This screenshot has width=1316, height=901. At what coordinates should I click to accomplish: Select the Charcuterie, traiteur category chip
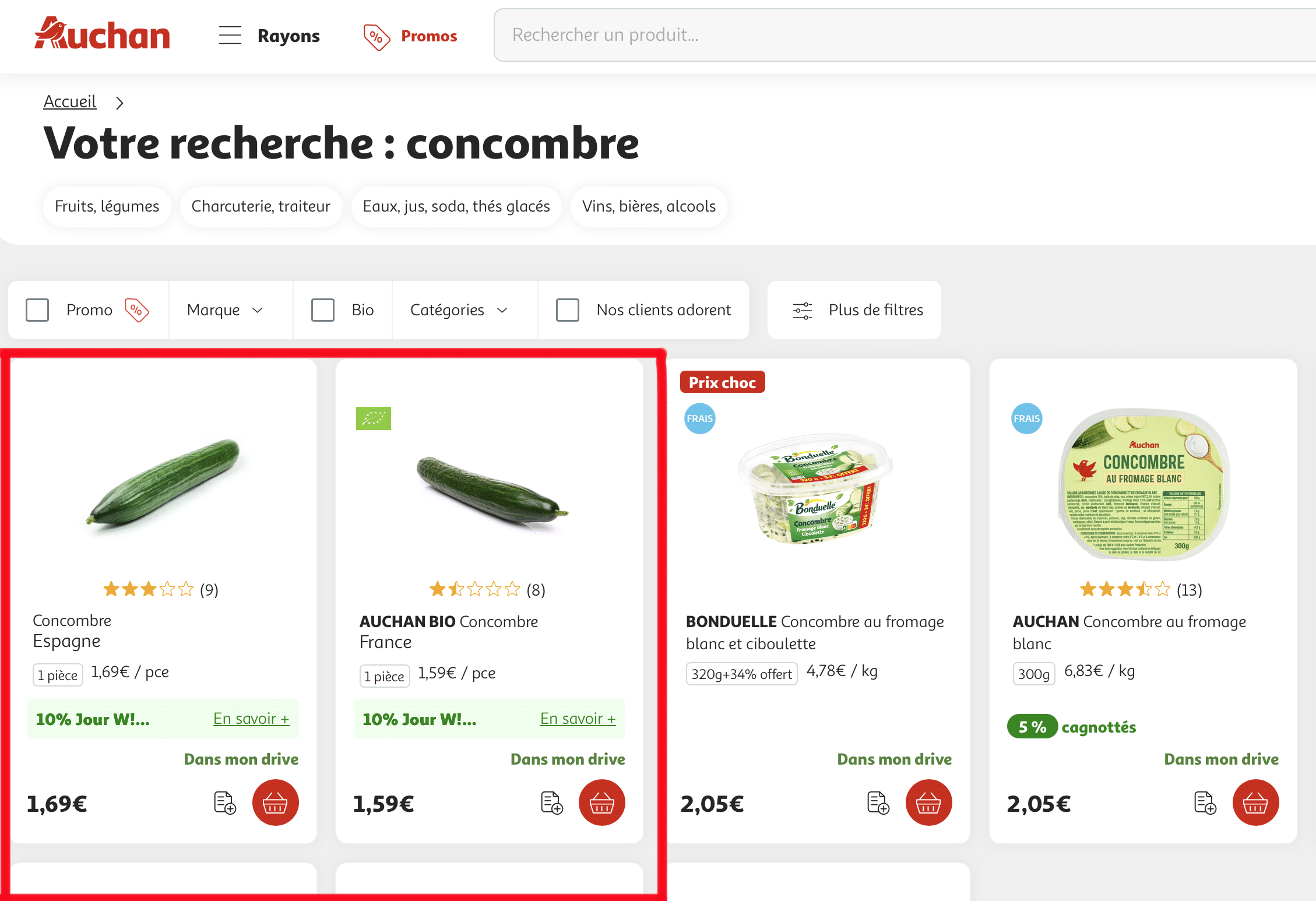261,206
